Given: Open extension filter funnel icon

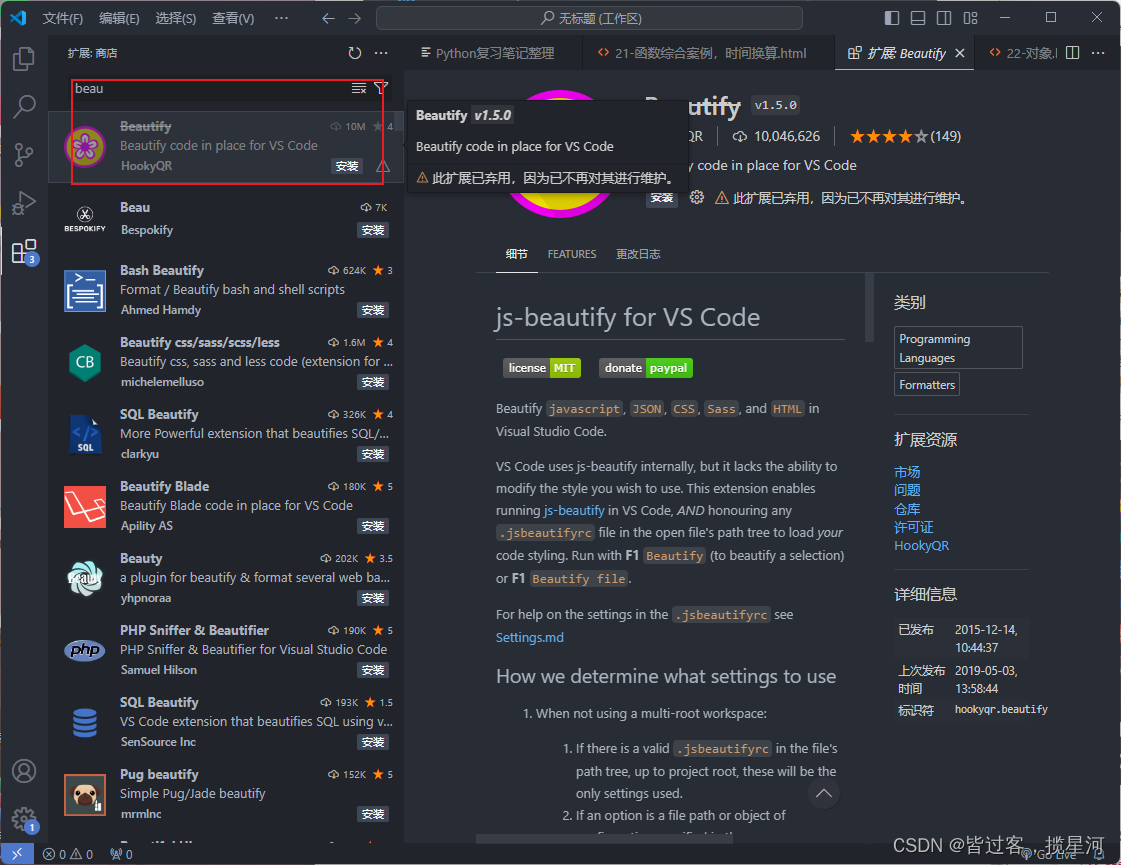Looking at the screenshot, I should (x=380, y=88).
